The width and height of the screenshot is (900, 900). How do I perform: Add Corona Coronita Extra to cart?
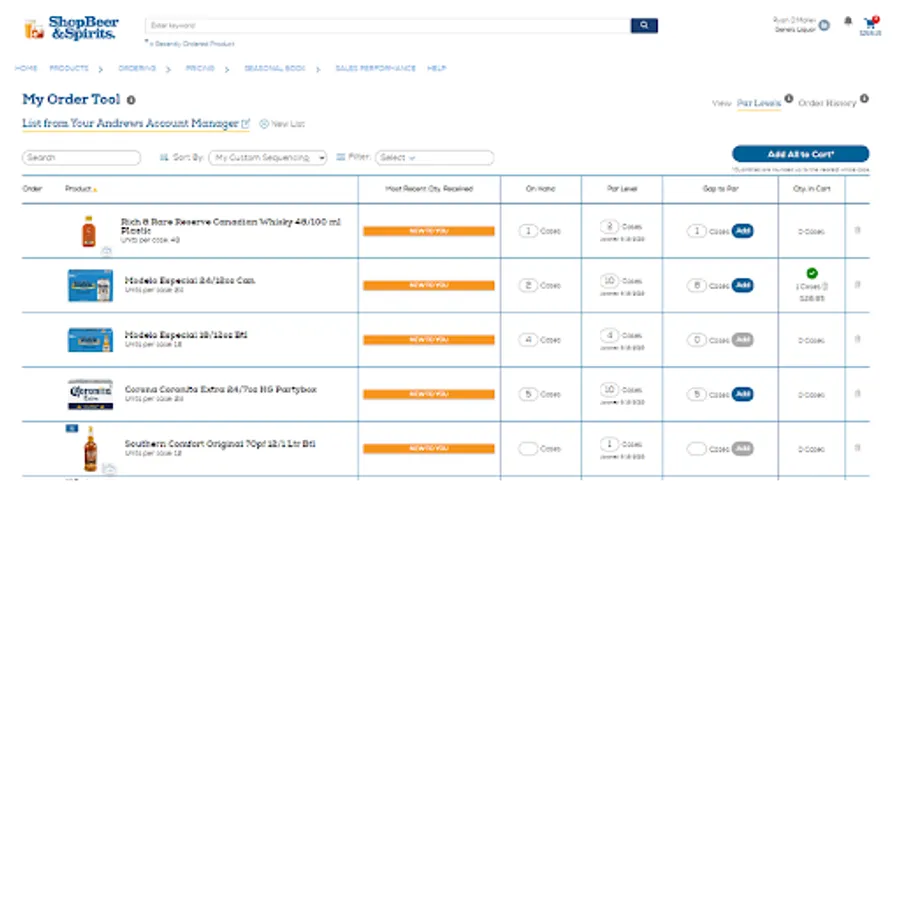(x=743, y=394)
